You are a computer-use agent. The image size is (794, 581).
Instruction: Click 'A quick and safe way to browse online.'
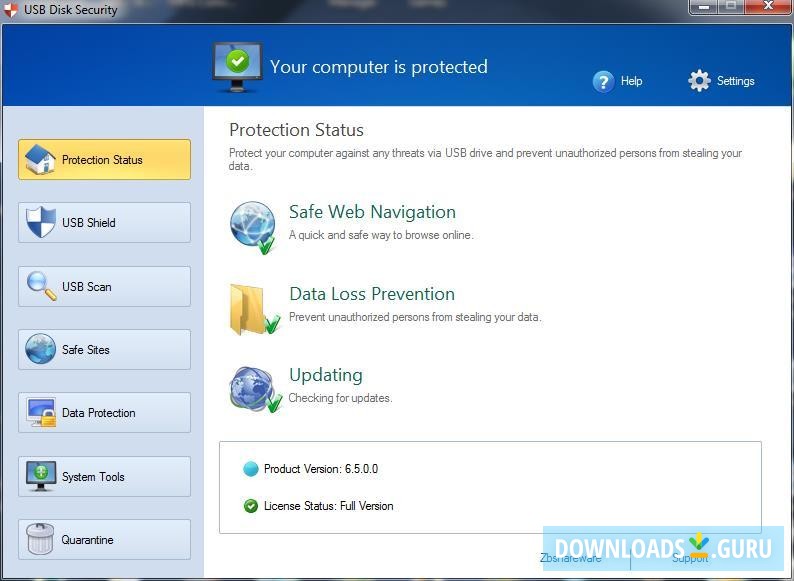(x=381, y=235)
